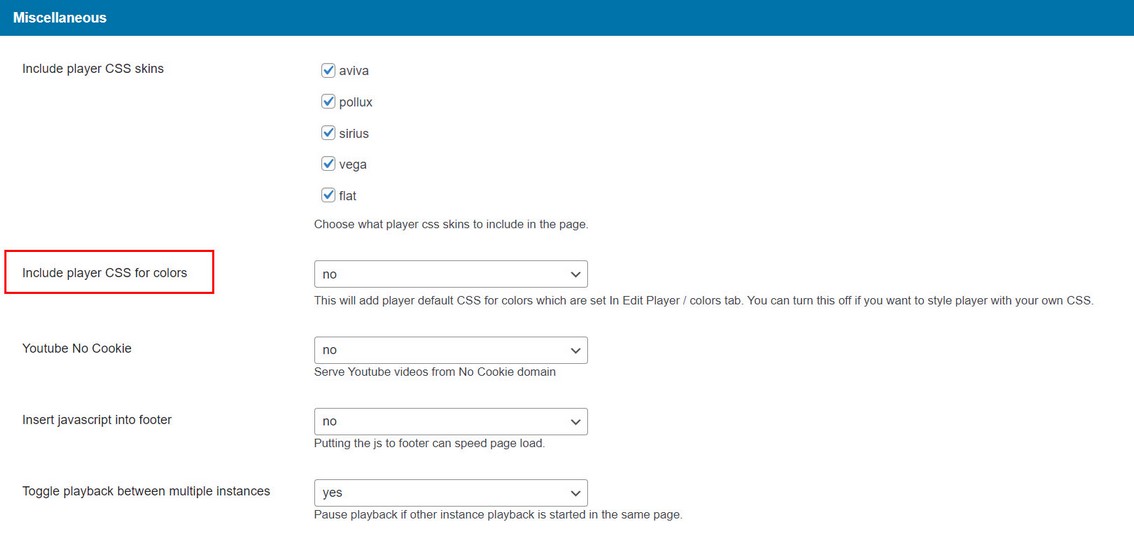The image size is (1134, 541).
Task: Expand the Toggle playback between instances dropdown
Action: coord(451,493)
